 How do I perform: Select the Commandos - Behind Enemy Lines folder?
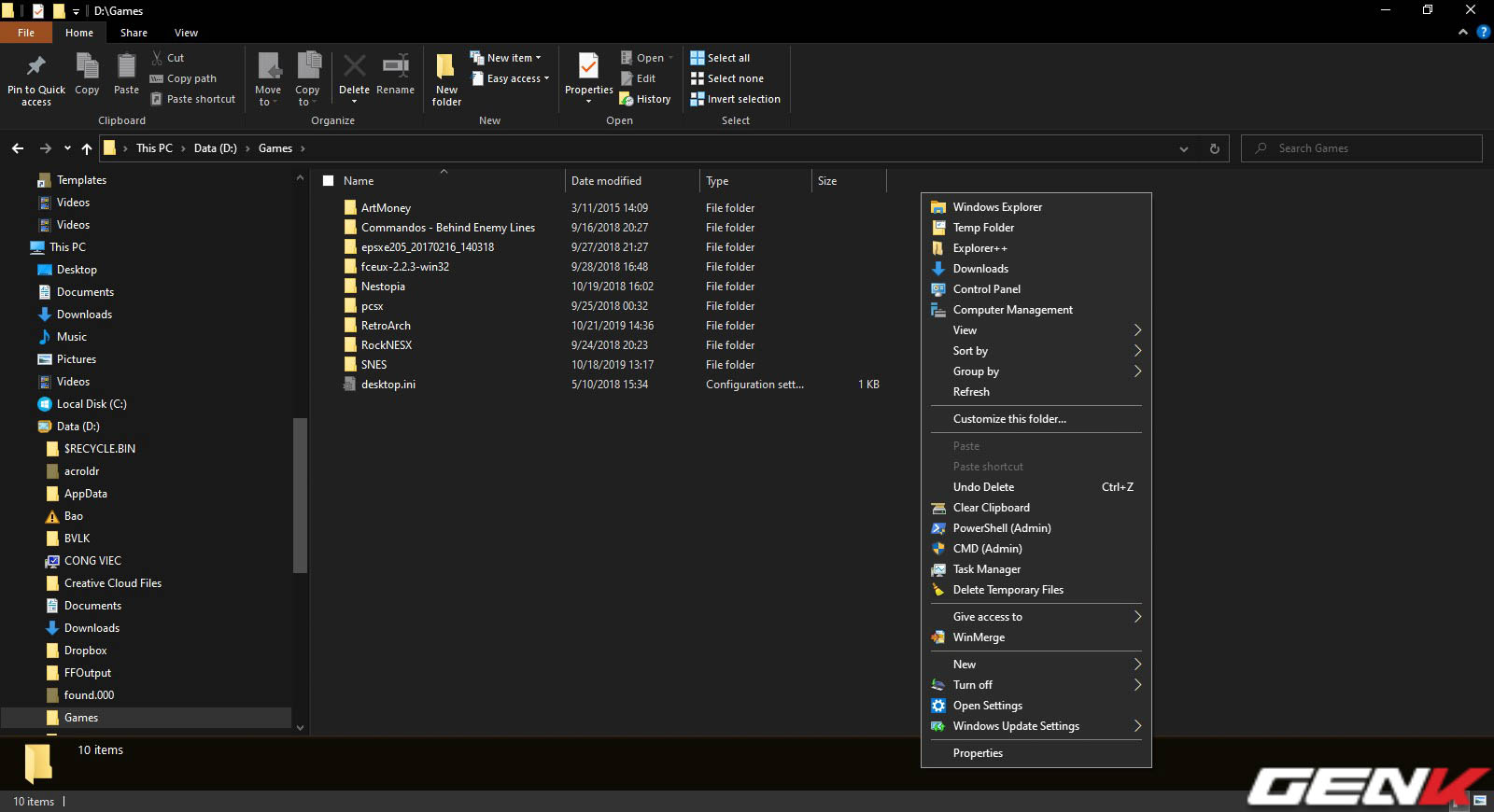(448, 228)
